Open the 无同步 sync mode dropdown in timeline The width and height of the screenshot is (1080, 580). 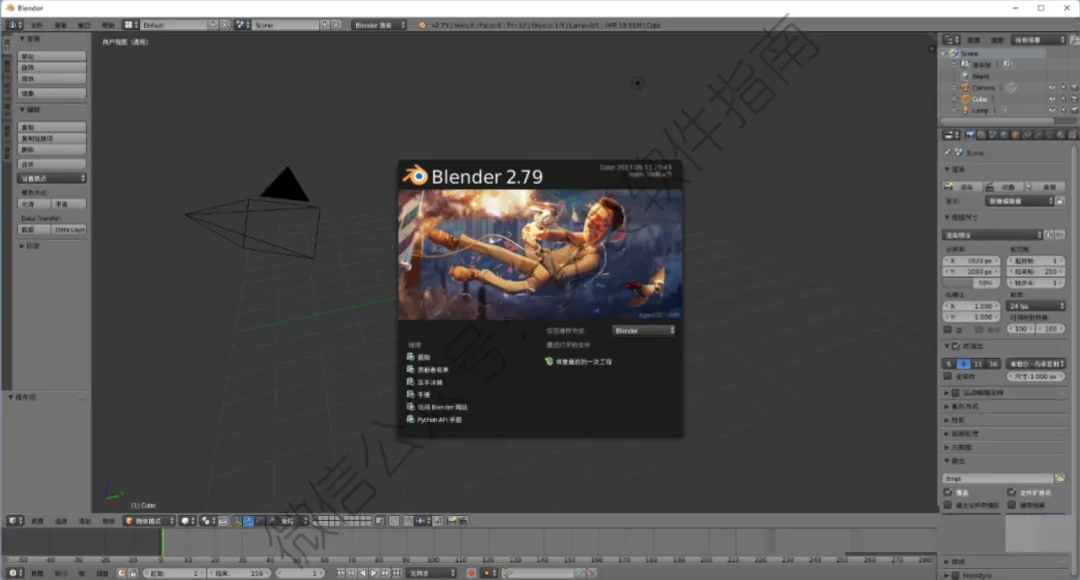pos(432,572)
